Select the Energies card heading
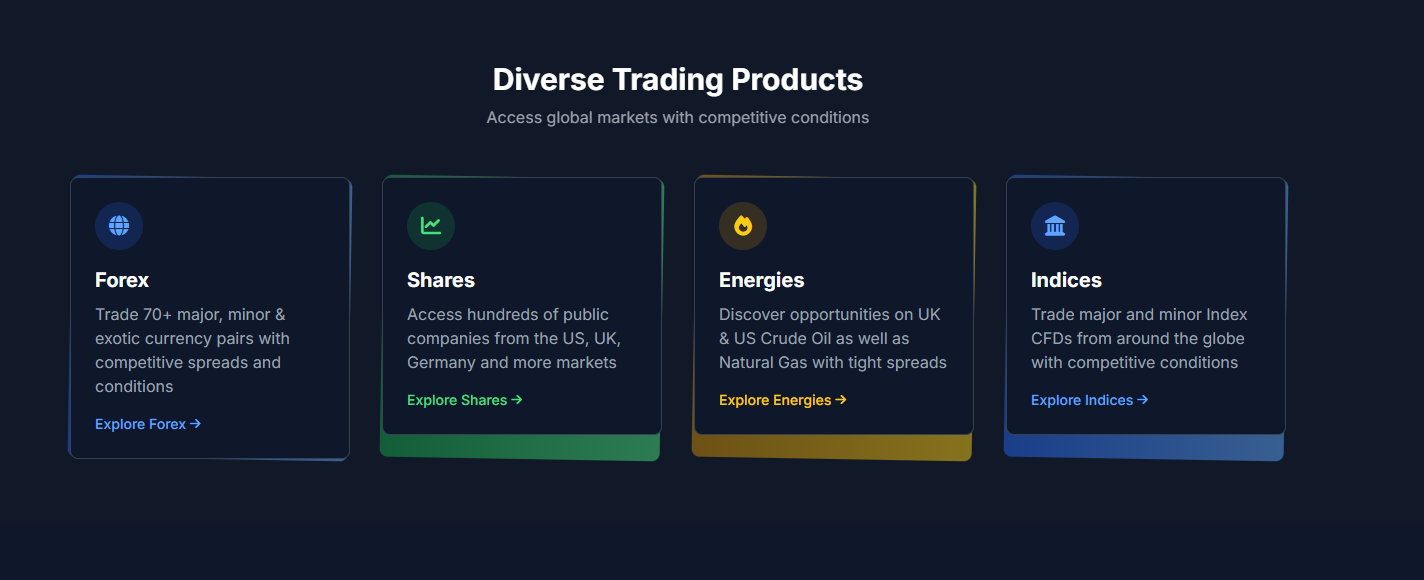 (x=762, y=280)
